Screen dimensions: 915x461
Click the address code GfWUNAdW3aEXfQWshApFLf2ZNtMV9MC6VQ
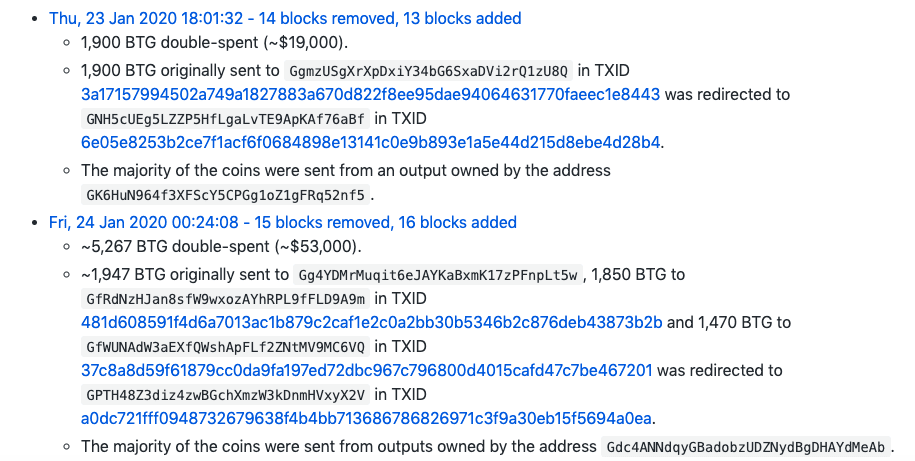click(226, 347)
